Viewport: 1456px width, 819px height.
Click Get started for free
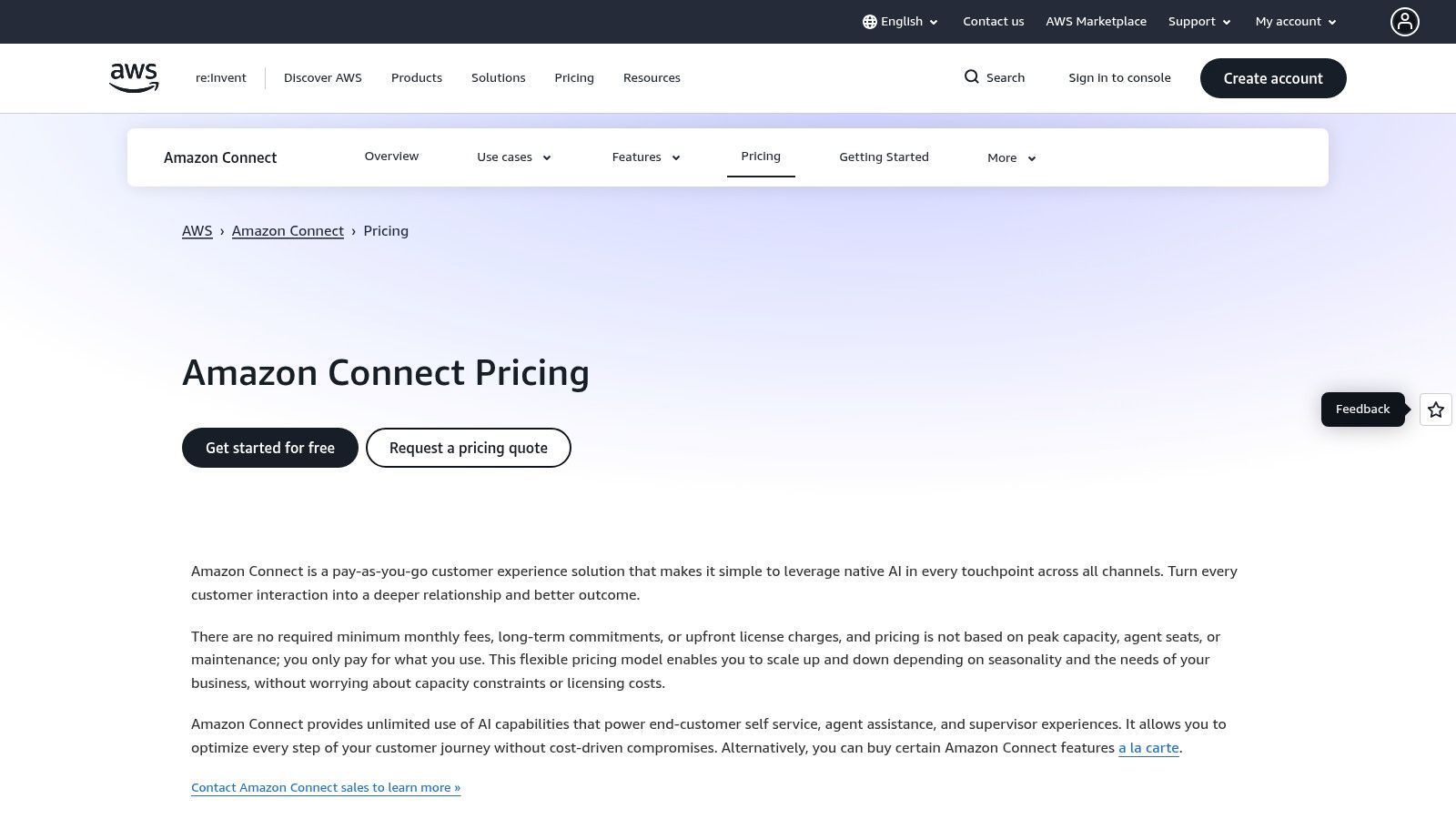(269, 448)
